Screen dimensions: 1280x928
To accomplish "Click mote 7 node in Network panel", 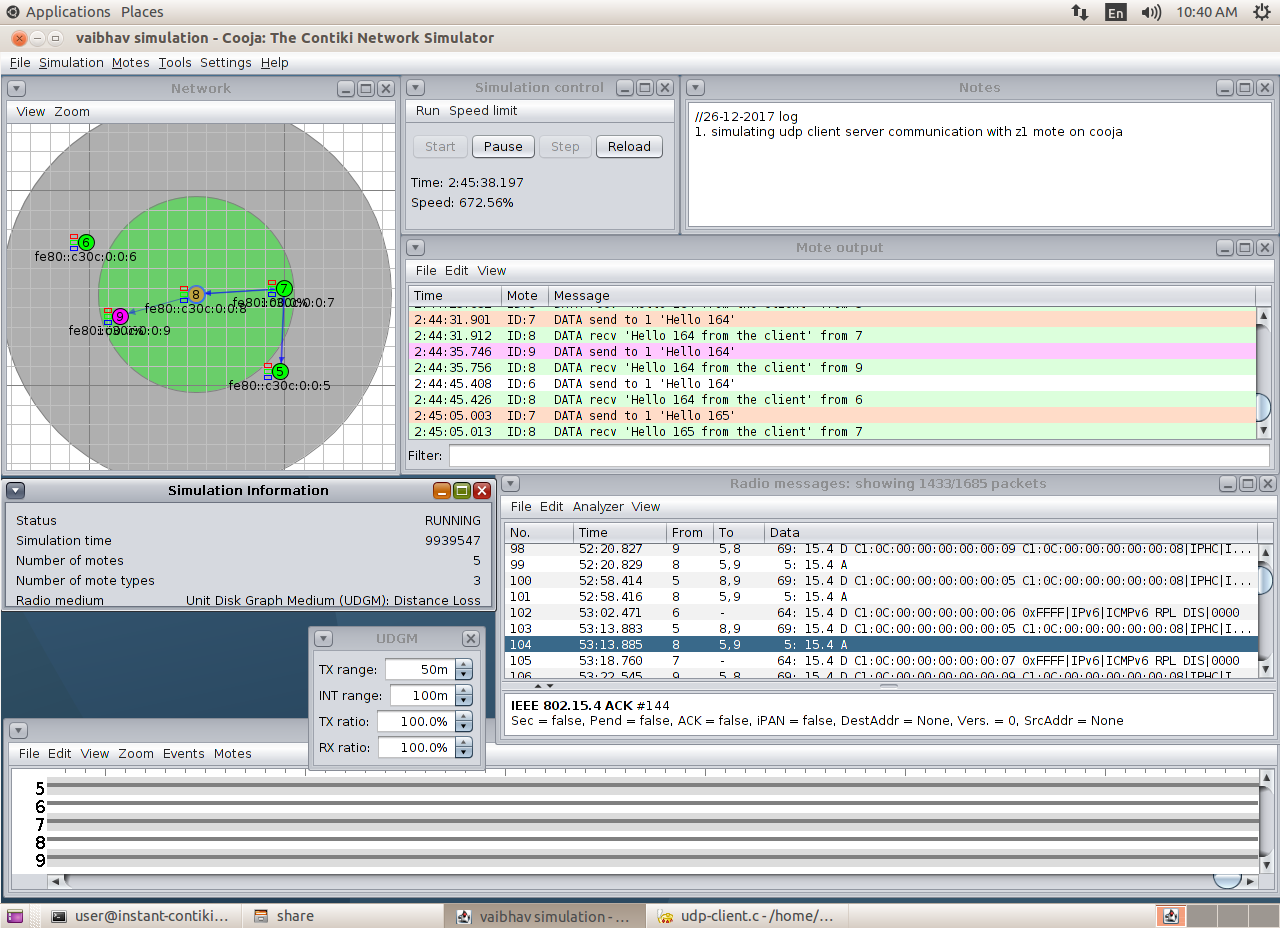I will [x=284, y=288].
